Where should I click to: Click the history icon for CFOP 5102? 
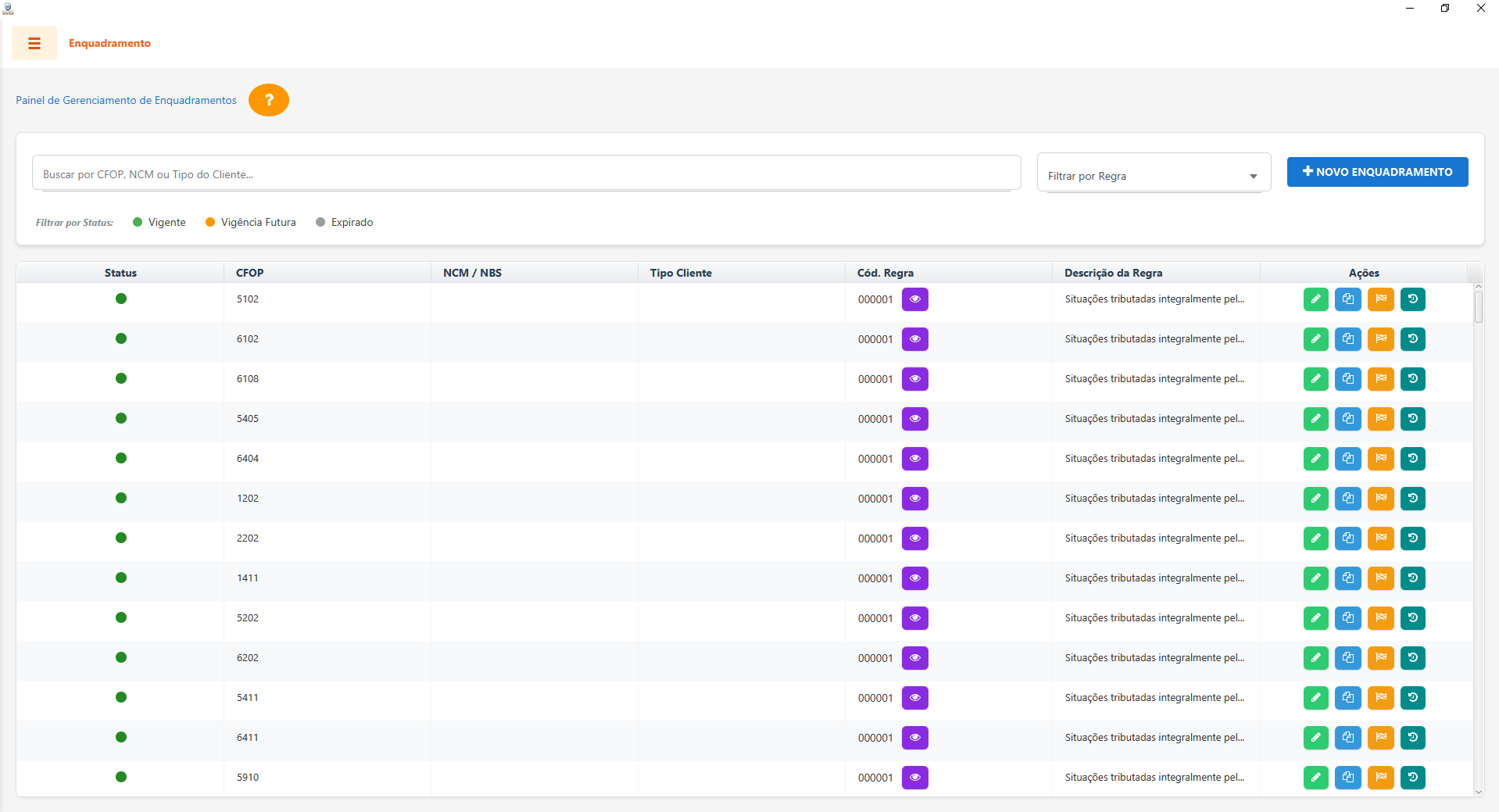click(1413, 299)
